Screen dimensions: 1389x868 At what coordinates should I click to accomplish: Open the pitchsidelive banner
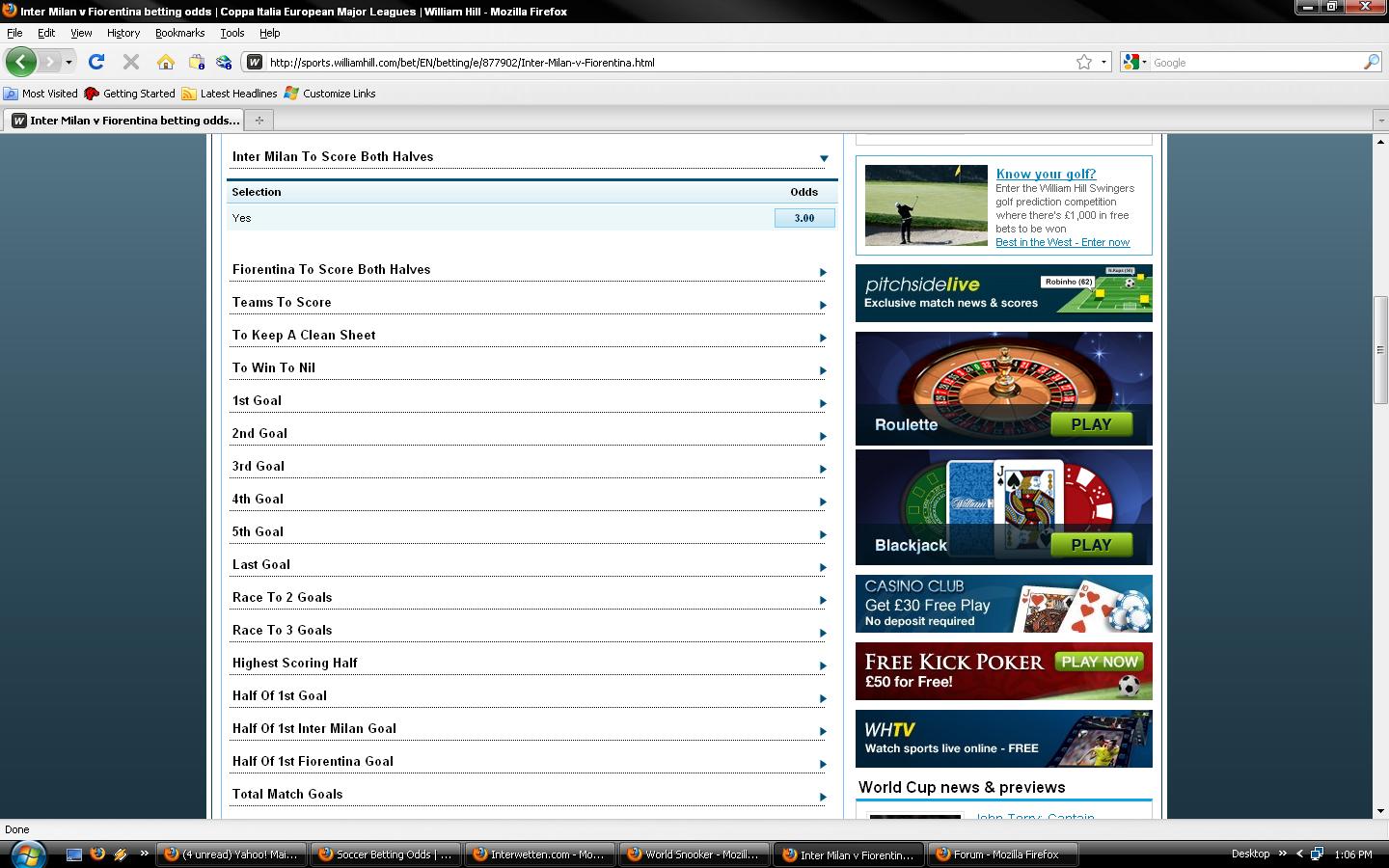point(1003,293)
